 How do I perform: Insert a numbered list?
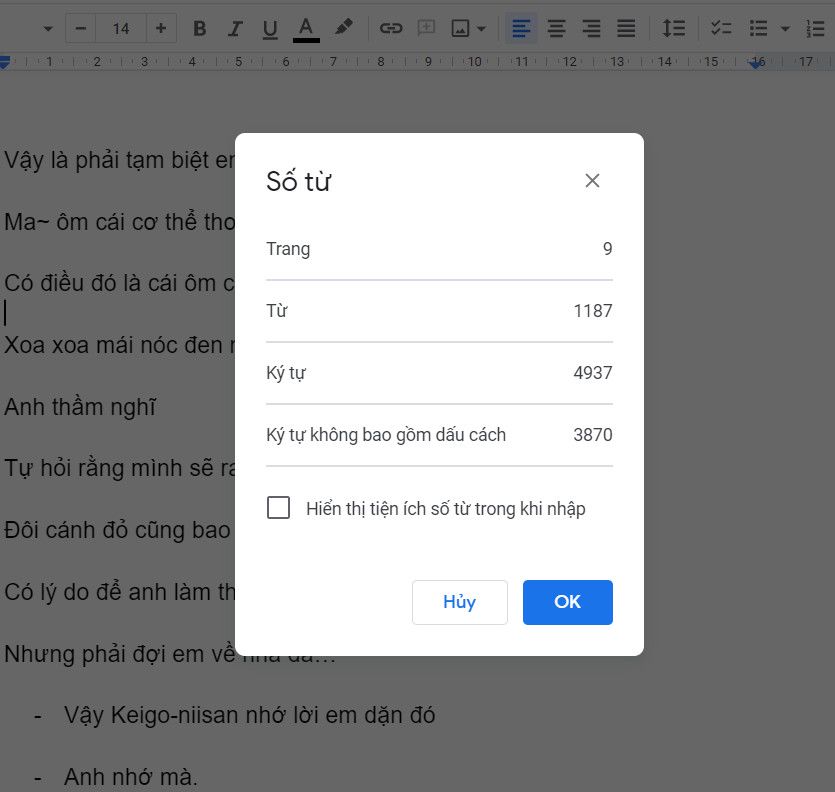click(x=815, y=28)
